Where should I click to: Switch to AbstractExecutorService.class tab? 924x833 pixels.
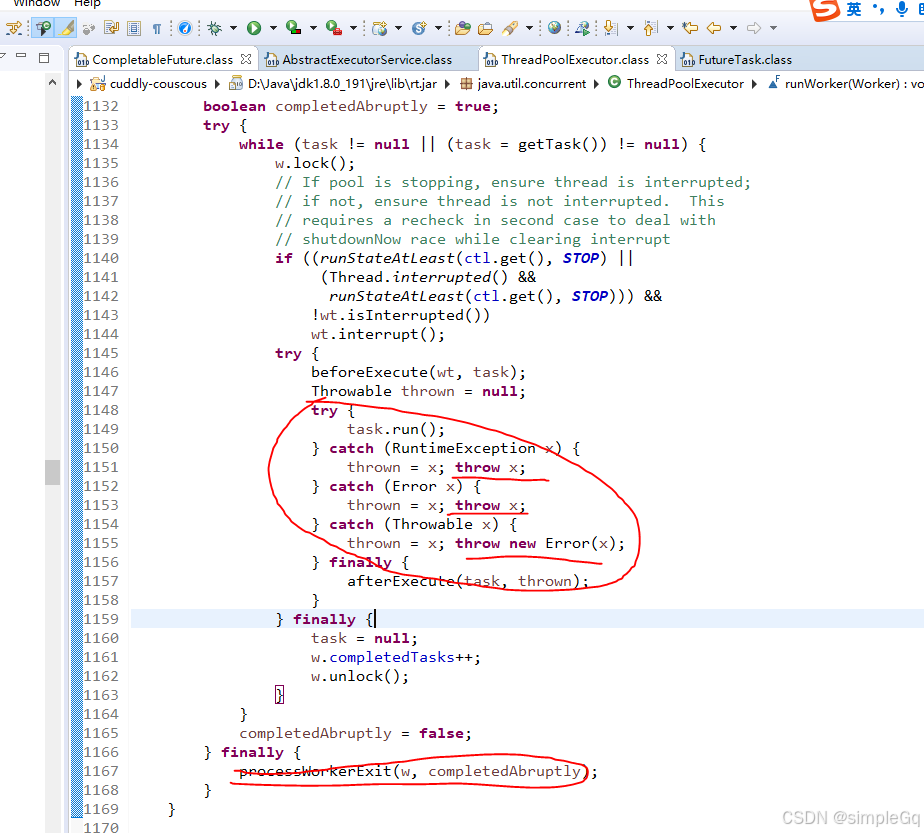click(367, 60)
